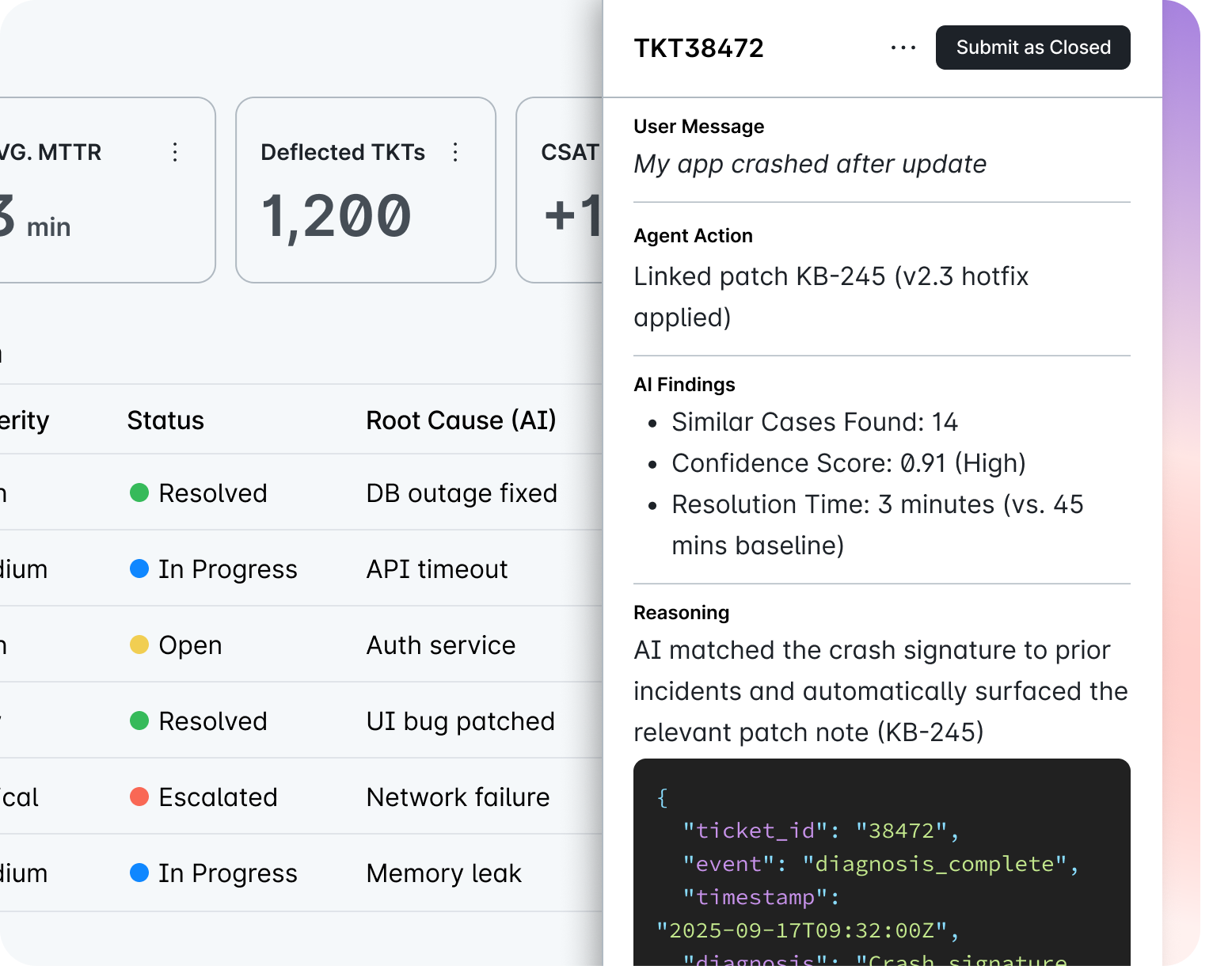Click the Escalated status label

[218, 797]
